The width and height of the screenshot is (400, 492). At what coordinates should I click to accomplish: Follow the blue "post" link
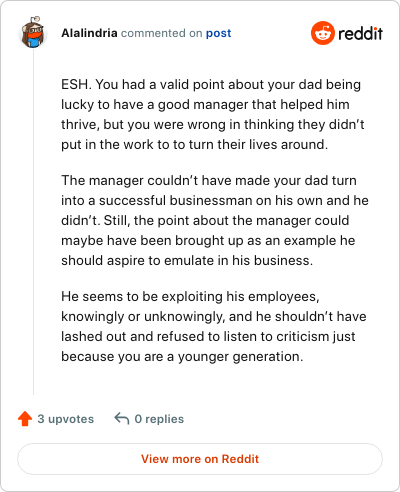pos(218,33)
